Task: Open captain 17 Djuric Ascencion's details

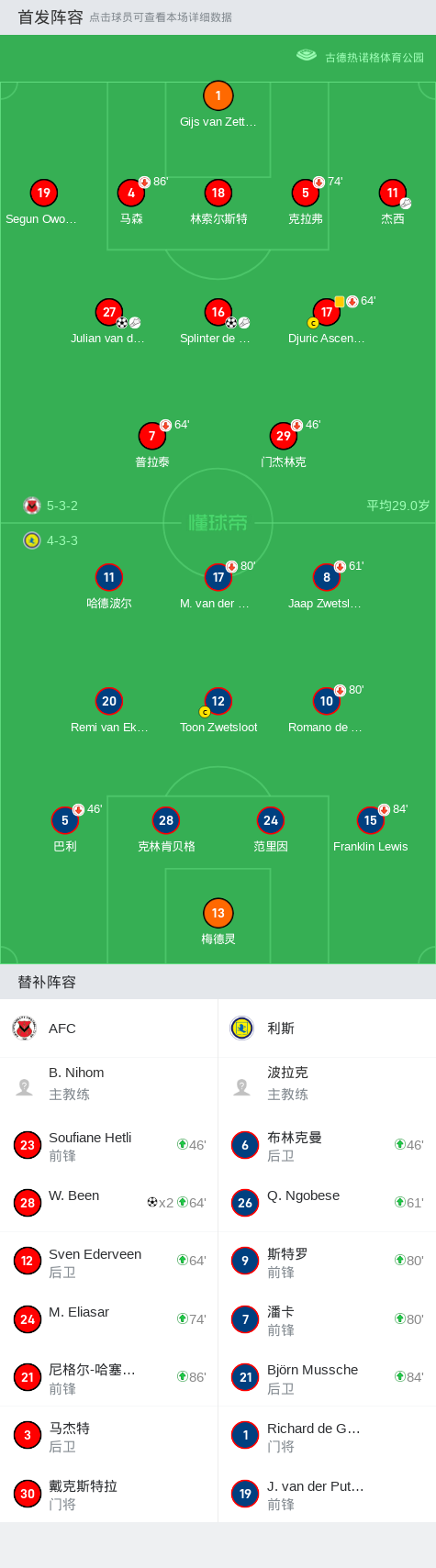Action: coord(327,312)
